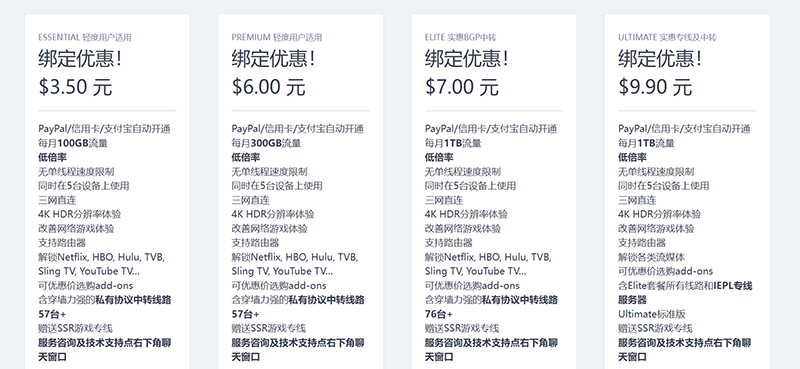Click 私有协议中转线路 text in ESSENTIAL card
800x369 pixels.
tap(133, 300)
